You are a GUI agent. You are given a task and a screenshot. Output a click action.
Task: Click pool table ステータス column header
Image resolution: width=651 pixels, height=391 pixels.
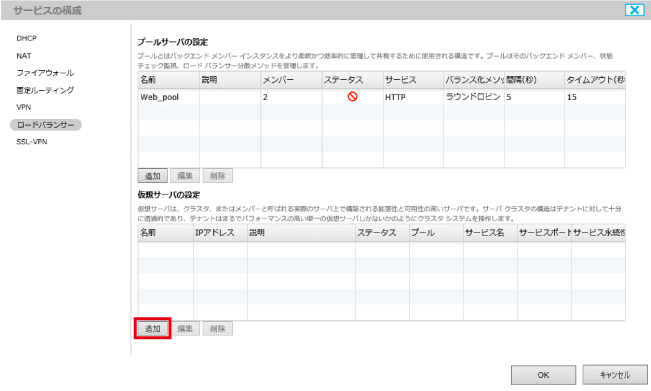[352, 80]
